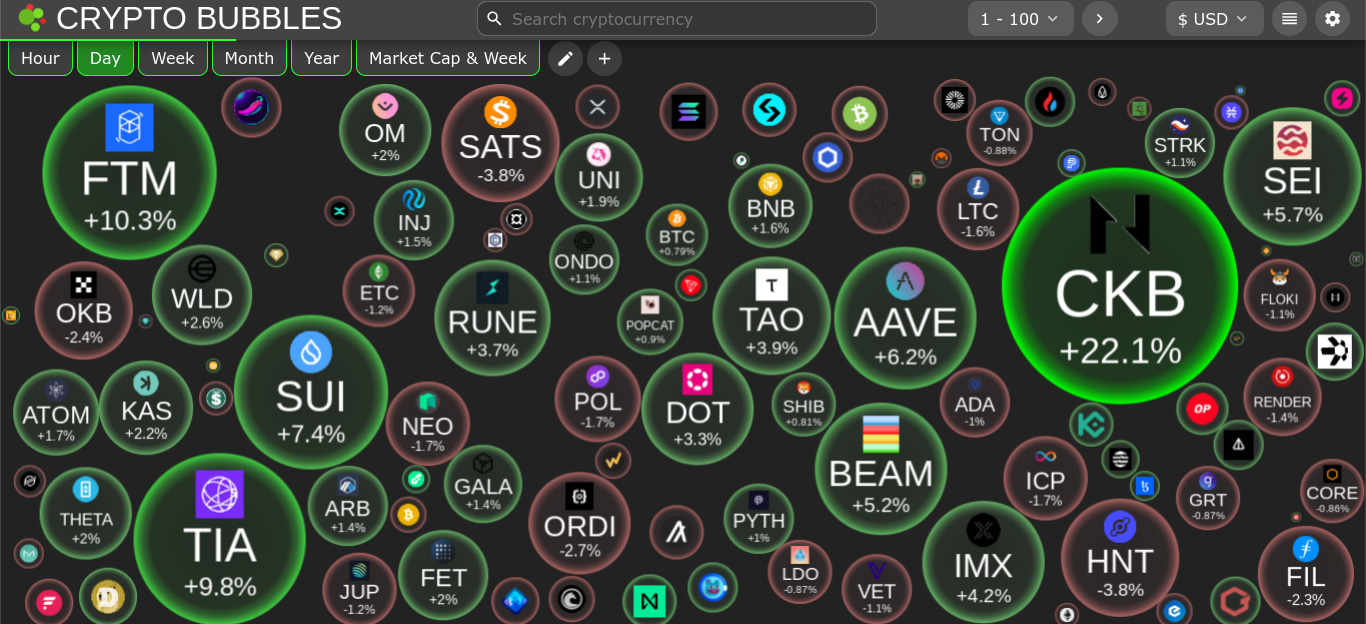Screen dimensions: 1366x624
Task: Select the ATOM bubble
Action: click(x=56, y=412)
